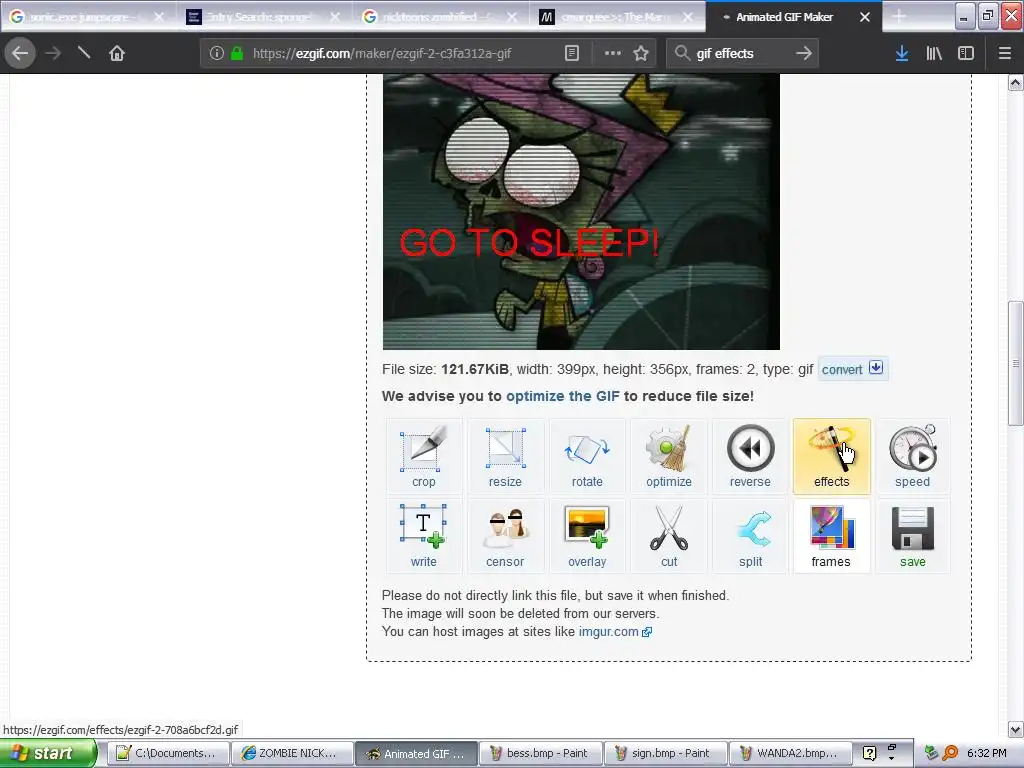Open reader view icon
The height and width of the screenshot is (768, 1024).
click(572, 53)
